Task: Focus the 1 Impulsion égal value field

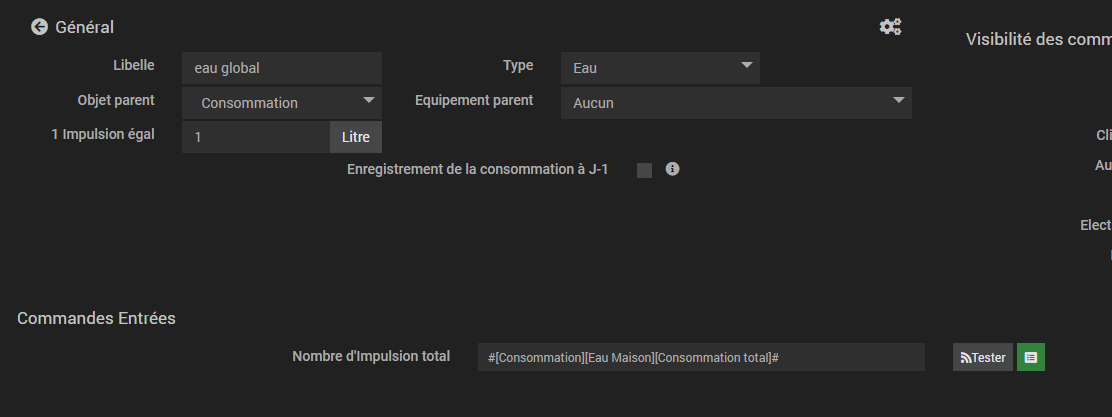Action: 256,137
